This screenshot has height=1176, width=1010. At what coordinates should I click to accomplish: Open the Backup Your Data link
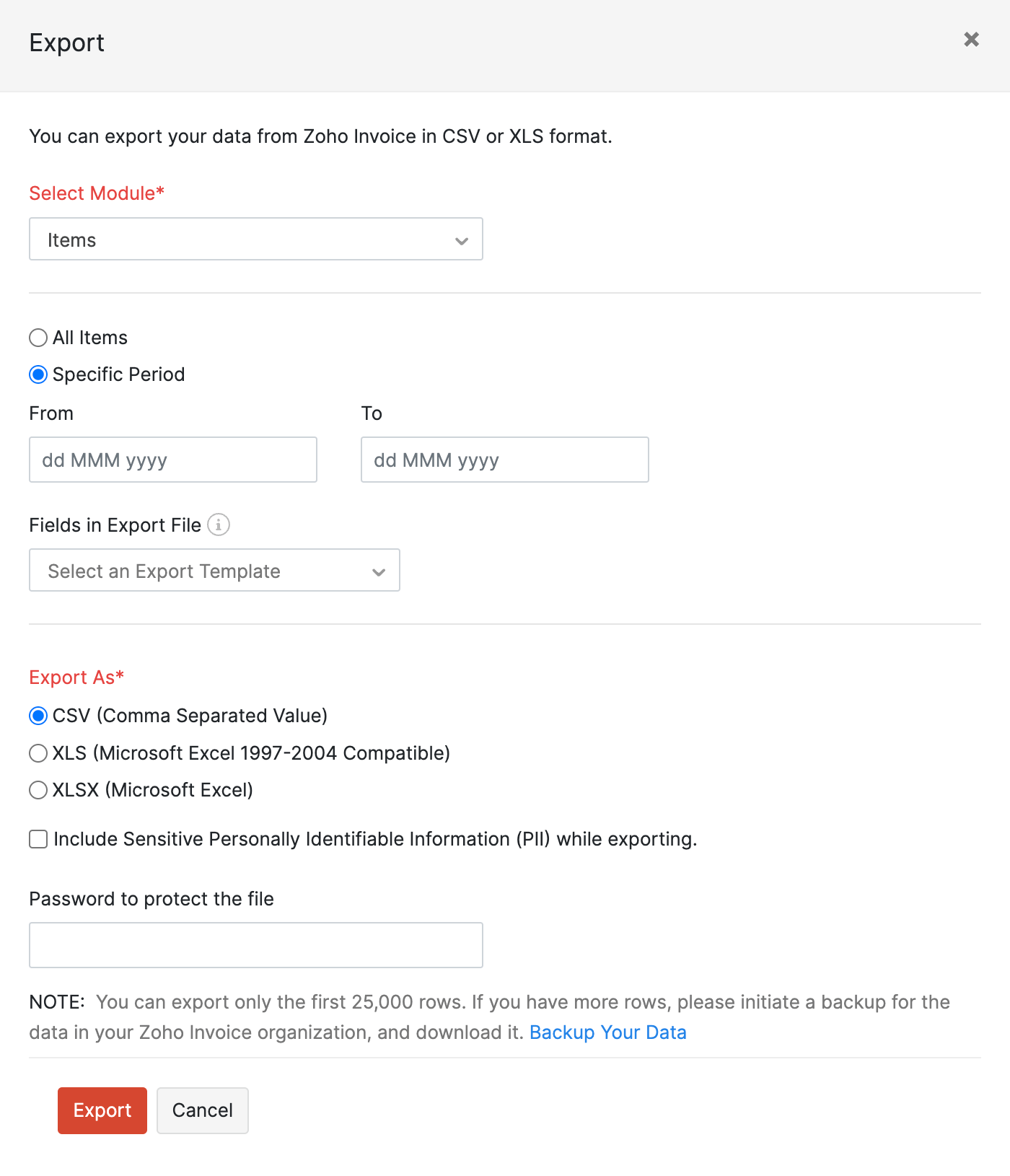click(x=608, y=1032)
